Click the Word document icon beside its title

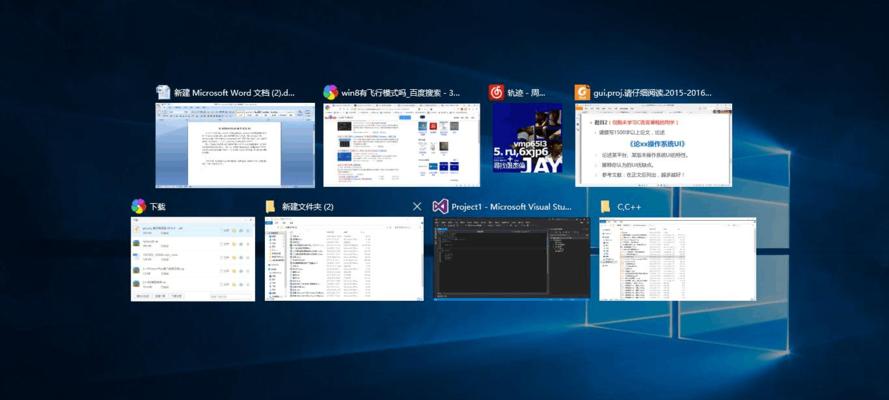tap(163, 92)
